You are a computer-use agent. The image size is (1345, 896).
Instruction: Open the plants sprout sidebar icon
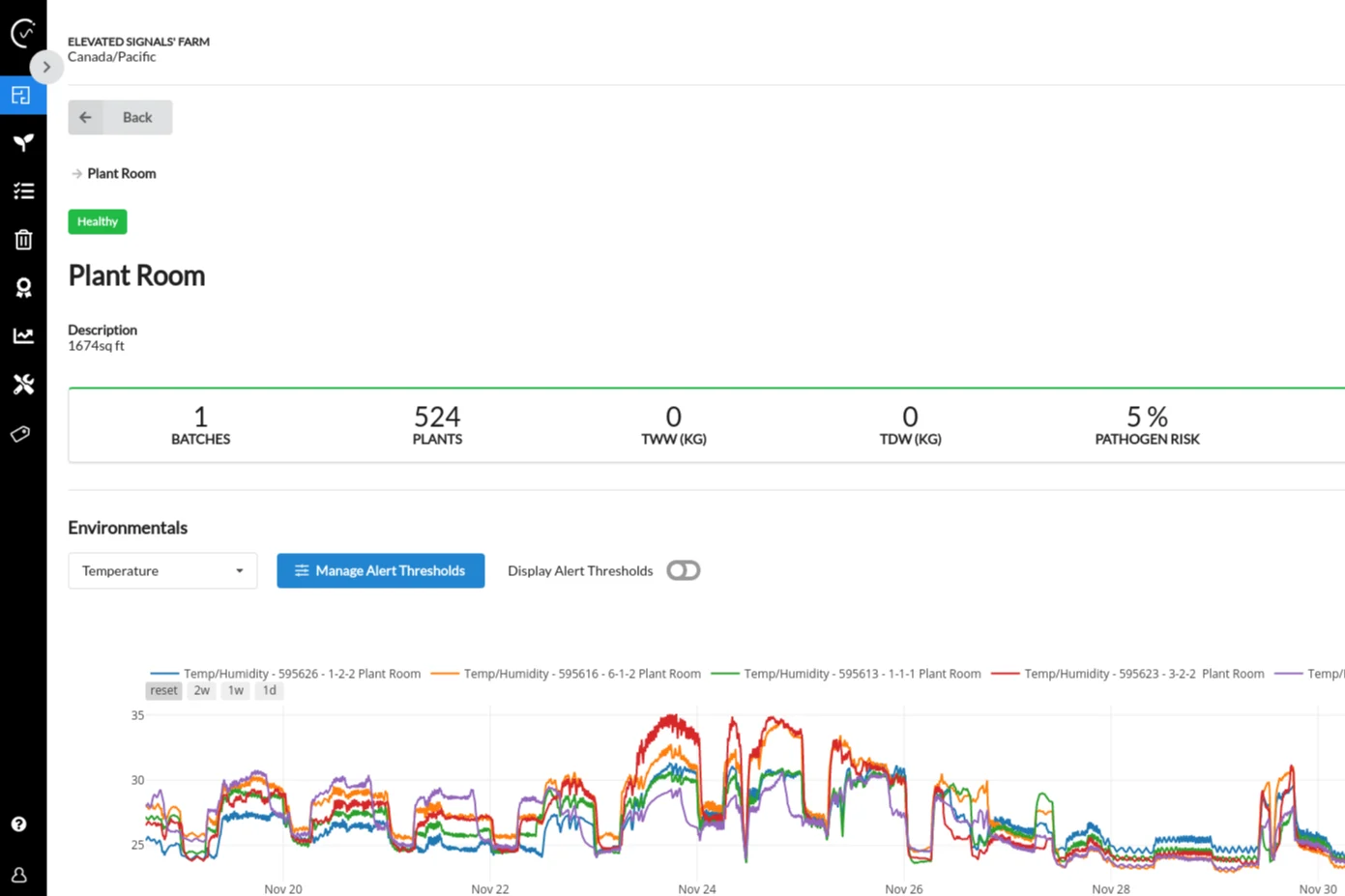(x=23, y=143)
